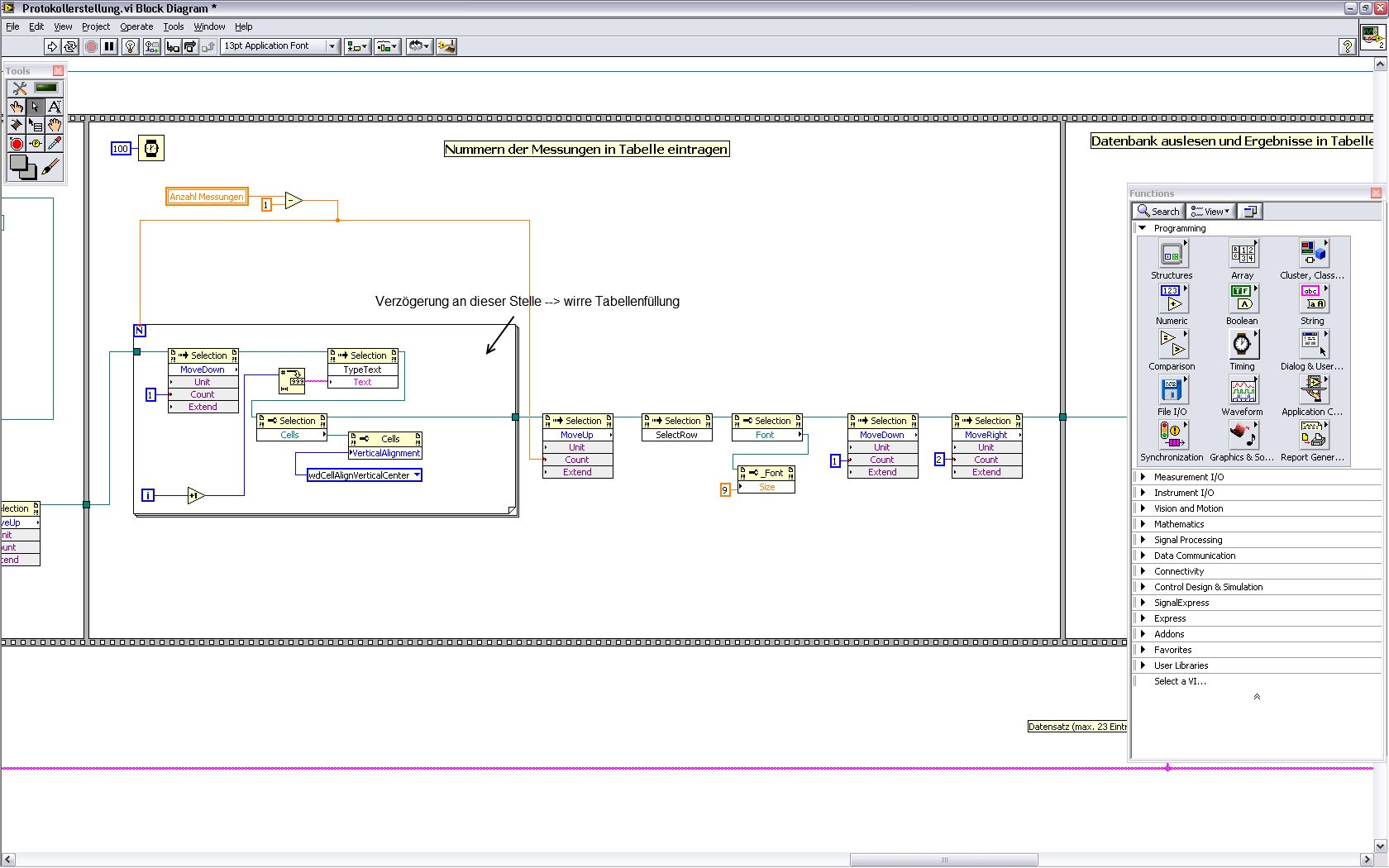
Task: Select the Wiring spool tool
Action: (x=17, y=125)
